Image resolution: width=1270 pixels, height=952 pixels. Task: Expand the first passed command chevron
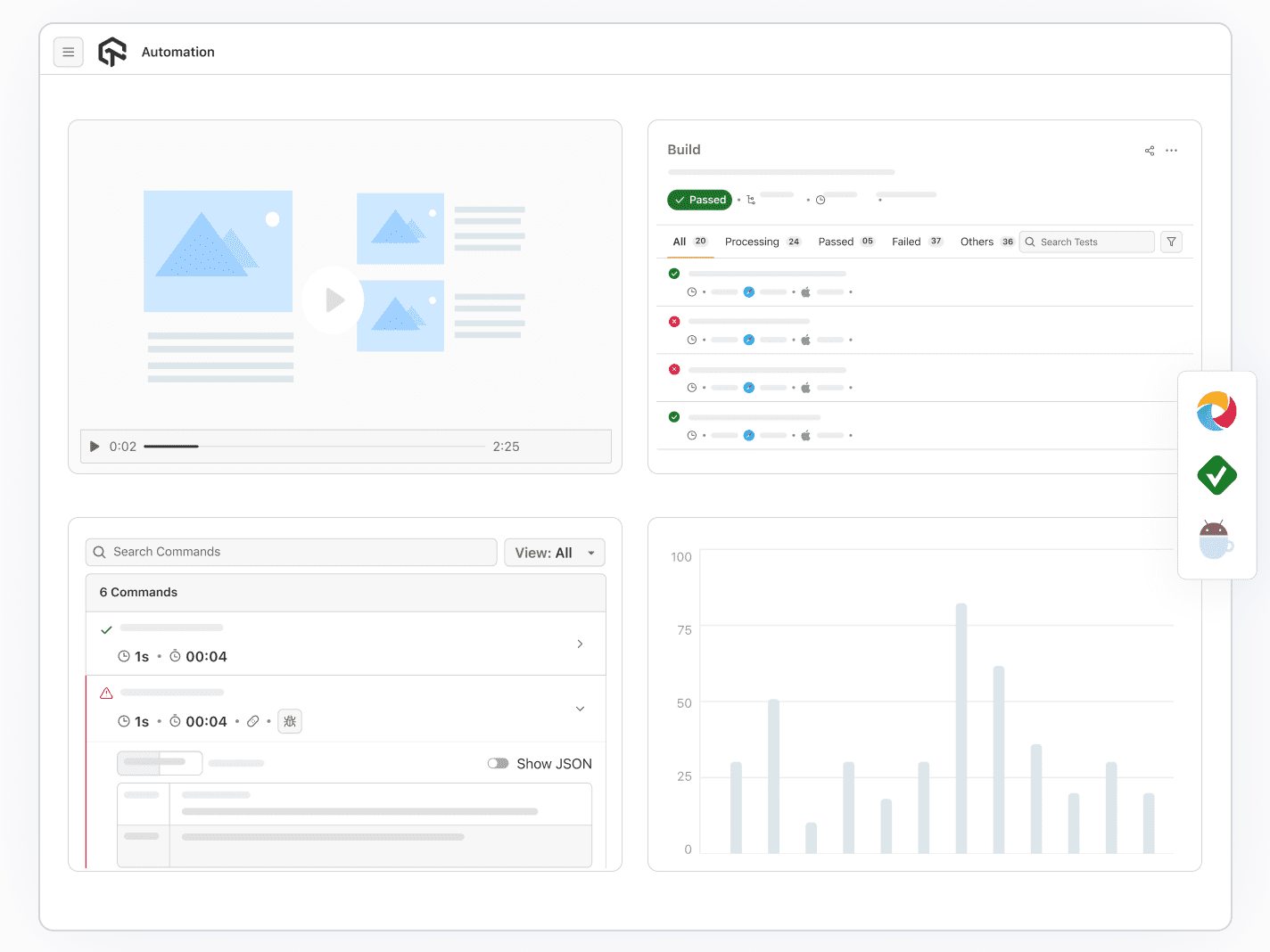[580, 644]
